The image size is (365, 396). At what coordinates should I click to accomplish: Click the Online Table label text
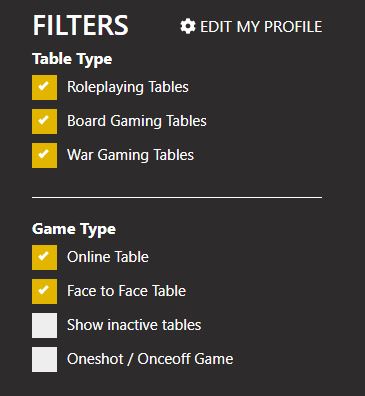point(108,257)
